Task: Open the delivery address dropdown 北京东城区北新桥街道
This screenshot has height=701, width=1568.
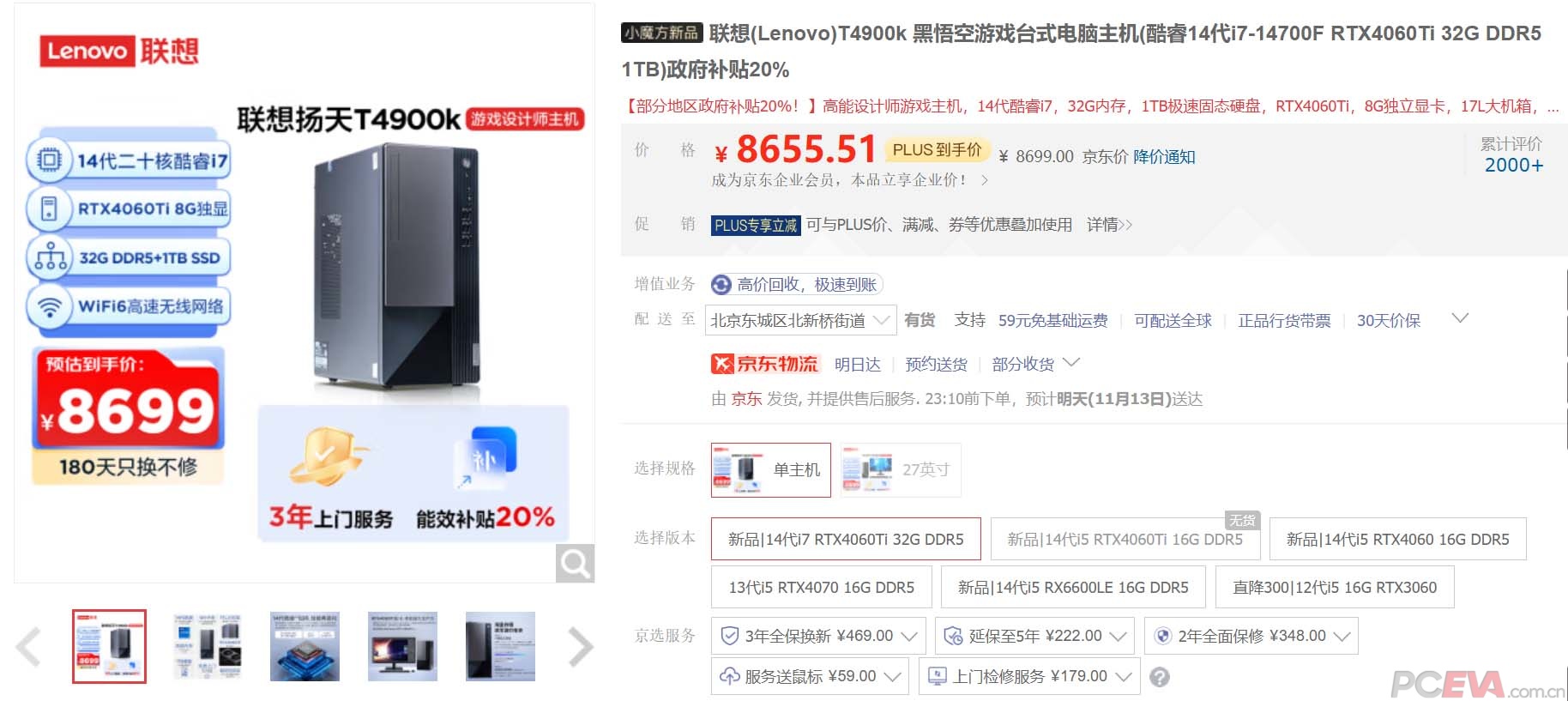Action: tap(800, 320)
